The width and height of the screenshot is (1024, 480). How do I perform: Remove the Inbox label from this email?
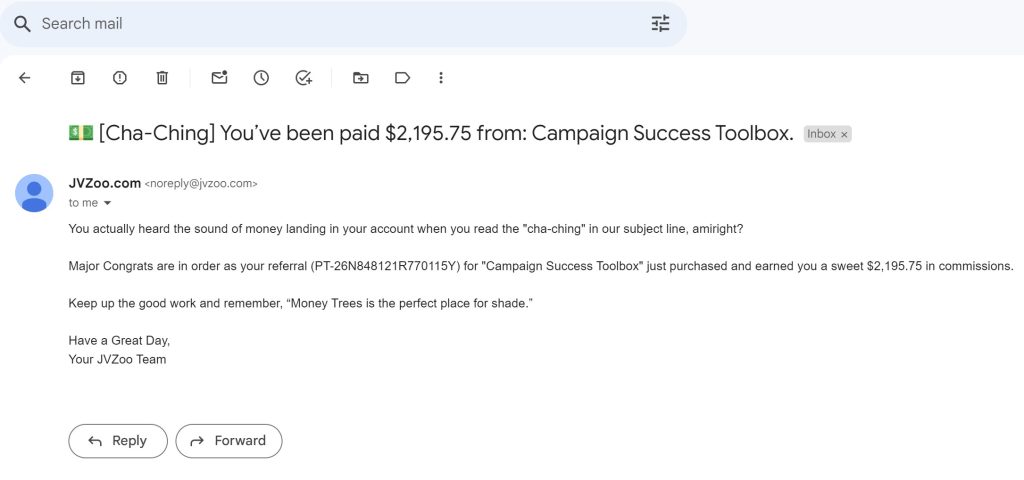844,135
